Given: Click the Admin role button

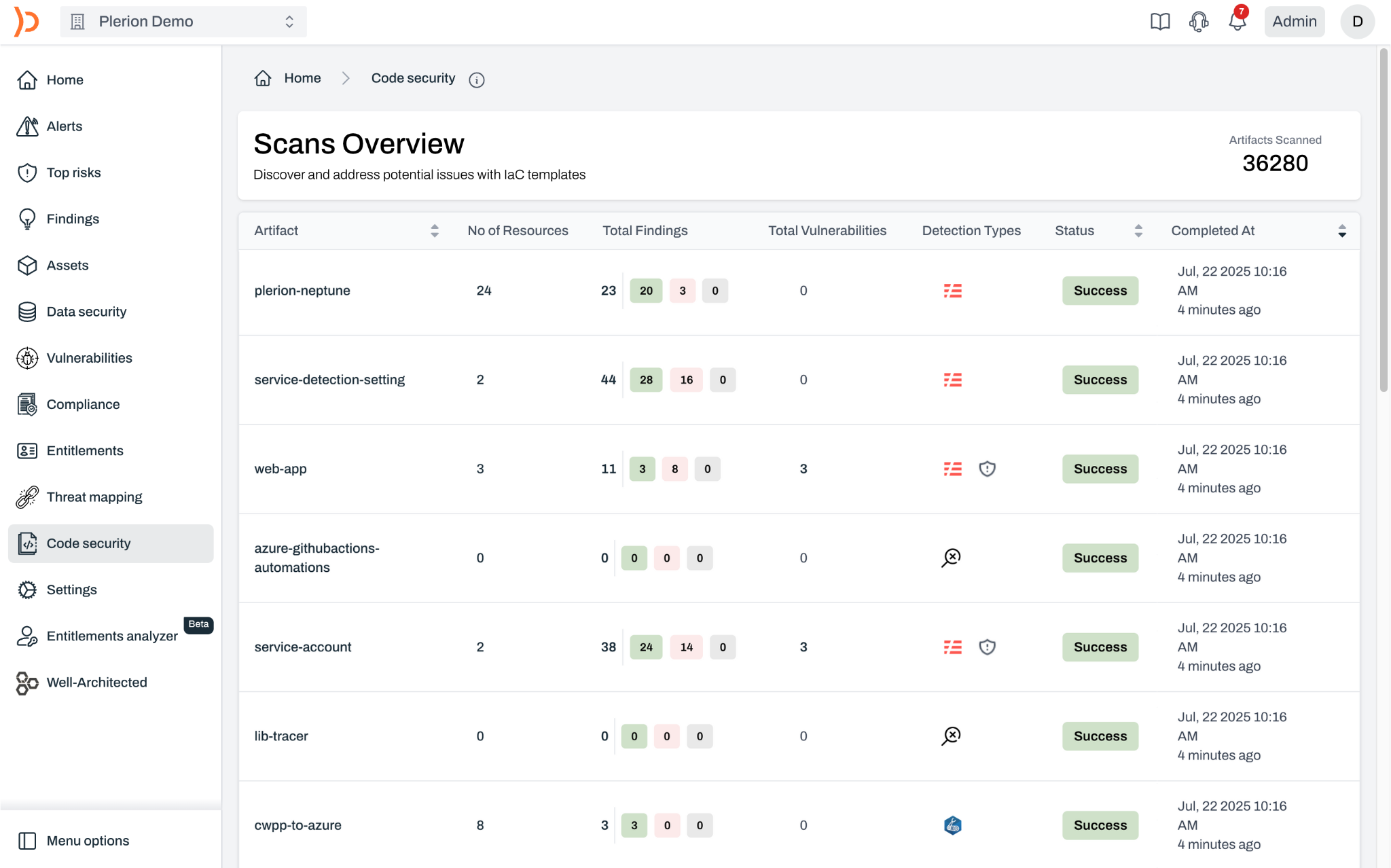Looking at the screenshot, I should (1294, 22).
